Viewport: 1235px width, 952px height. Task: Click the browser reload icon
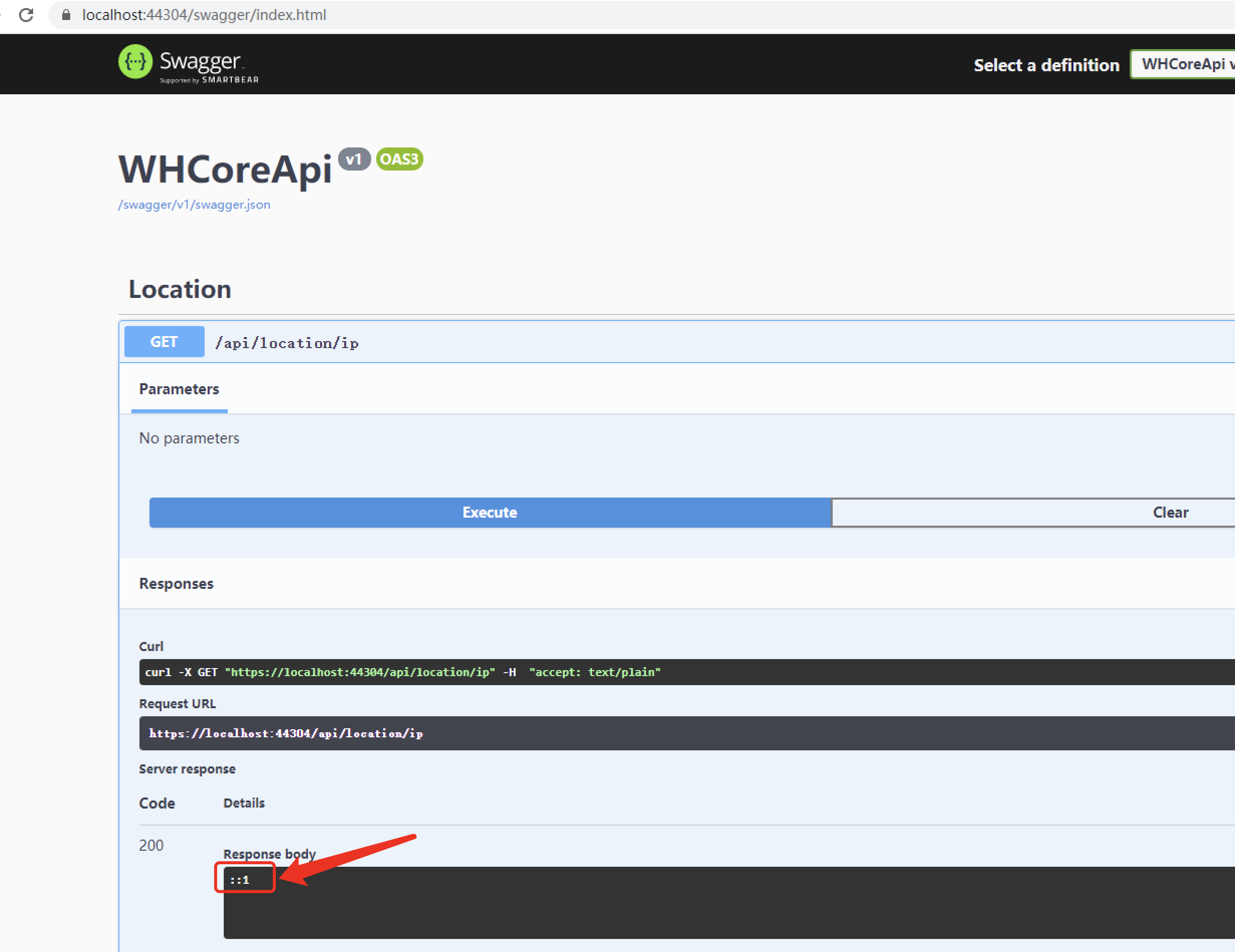tap(26, 15)
